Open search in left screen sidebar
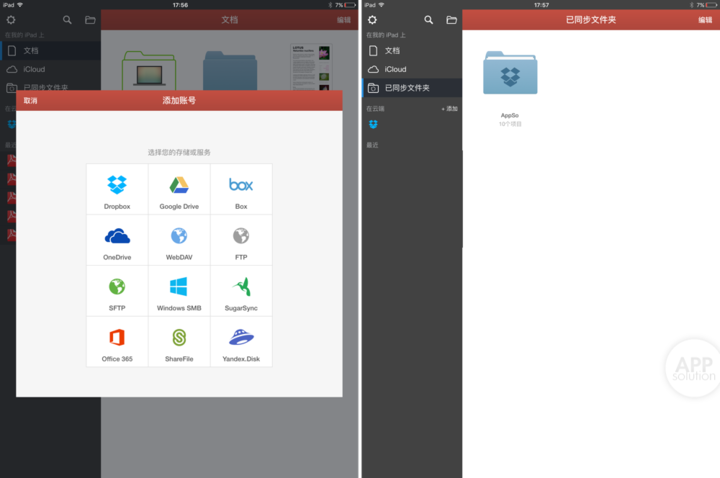Viewport: 720px width, 478px height. pos(67,20)
